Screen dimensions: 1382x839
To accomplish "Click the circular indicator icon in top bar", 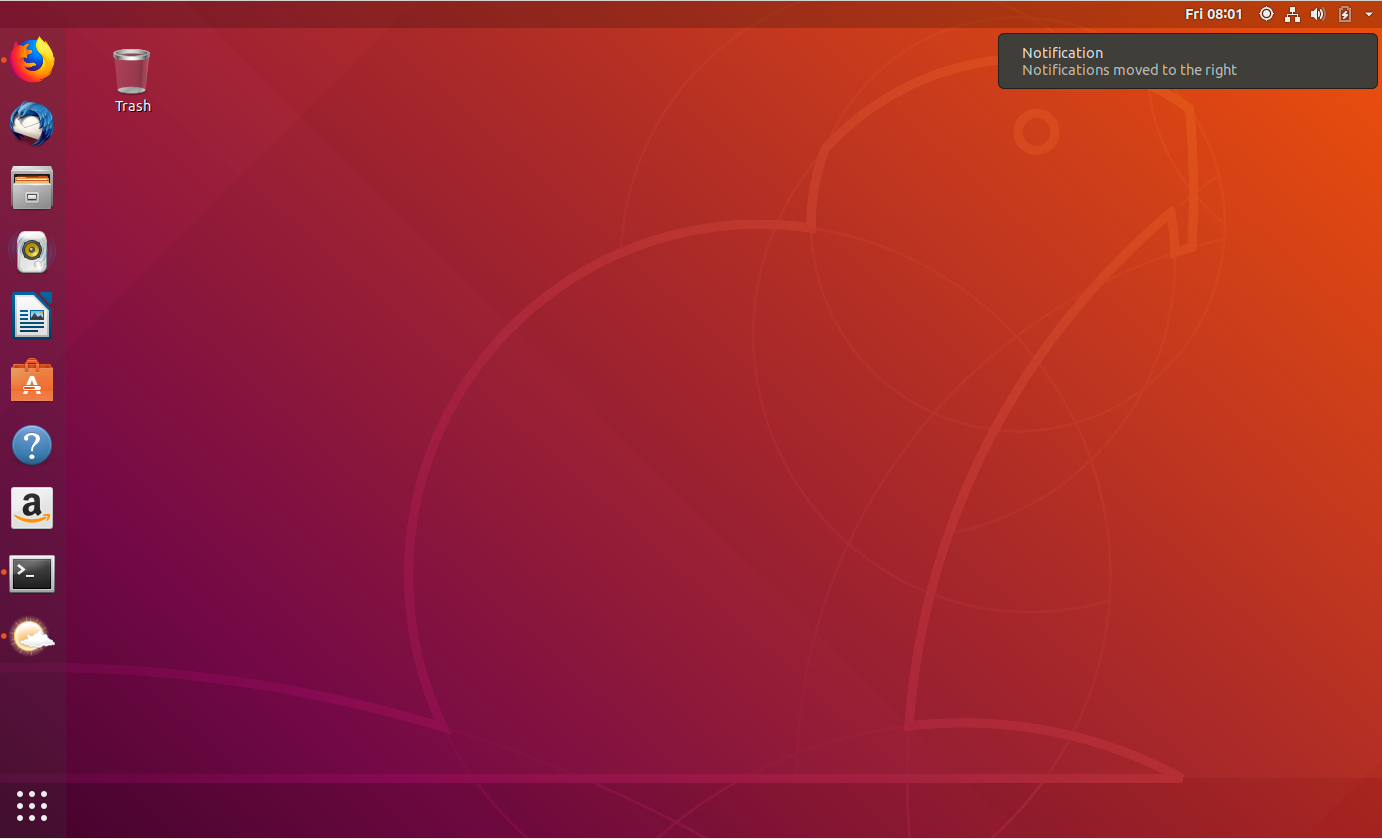I will pos(1266,14).
